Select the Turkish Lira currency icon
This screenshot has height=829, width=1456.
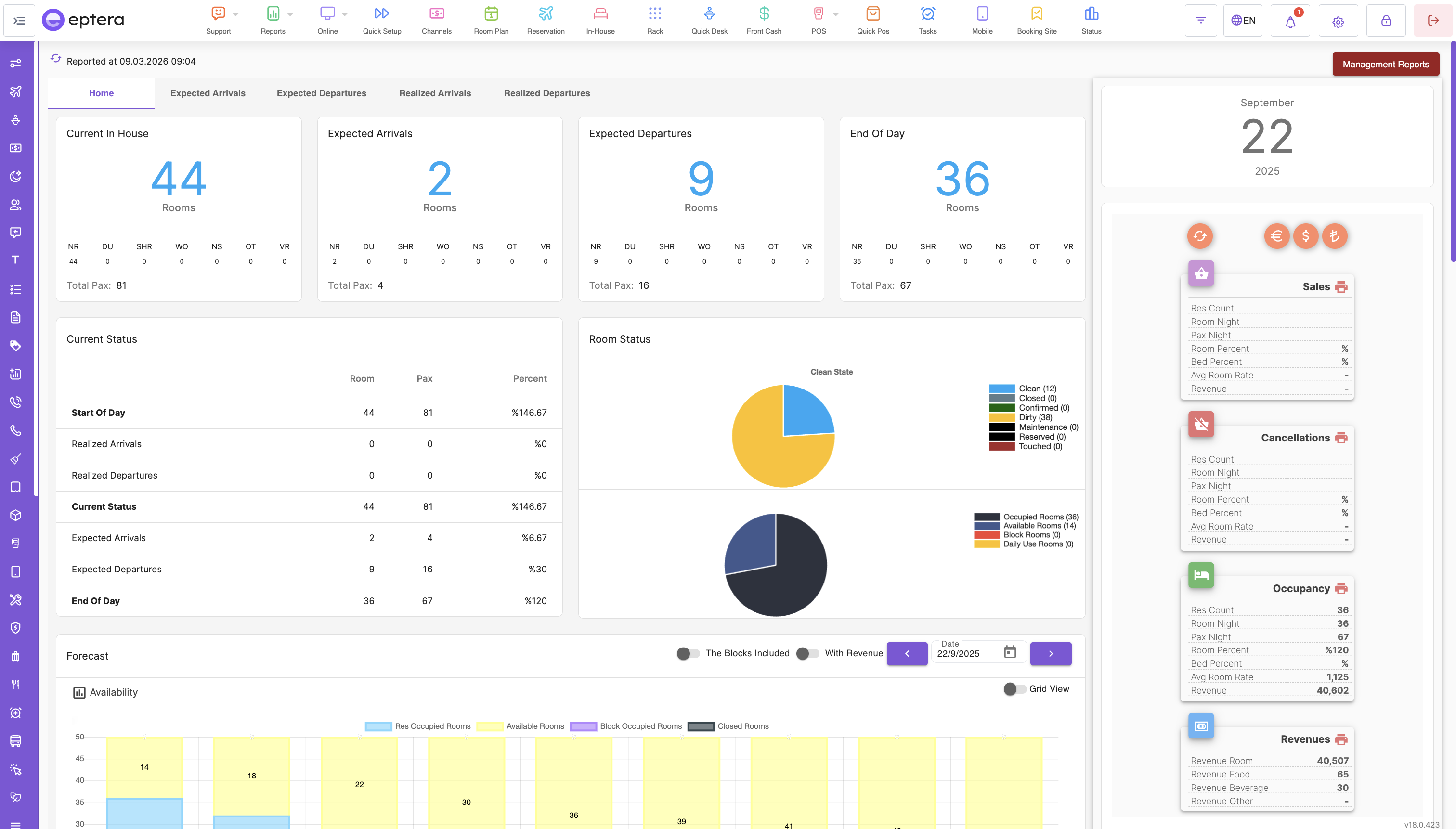pyautogui.click(x=1335, y=236)
